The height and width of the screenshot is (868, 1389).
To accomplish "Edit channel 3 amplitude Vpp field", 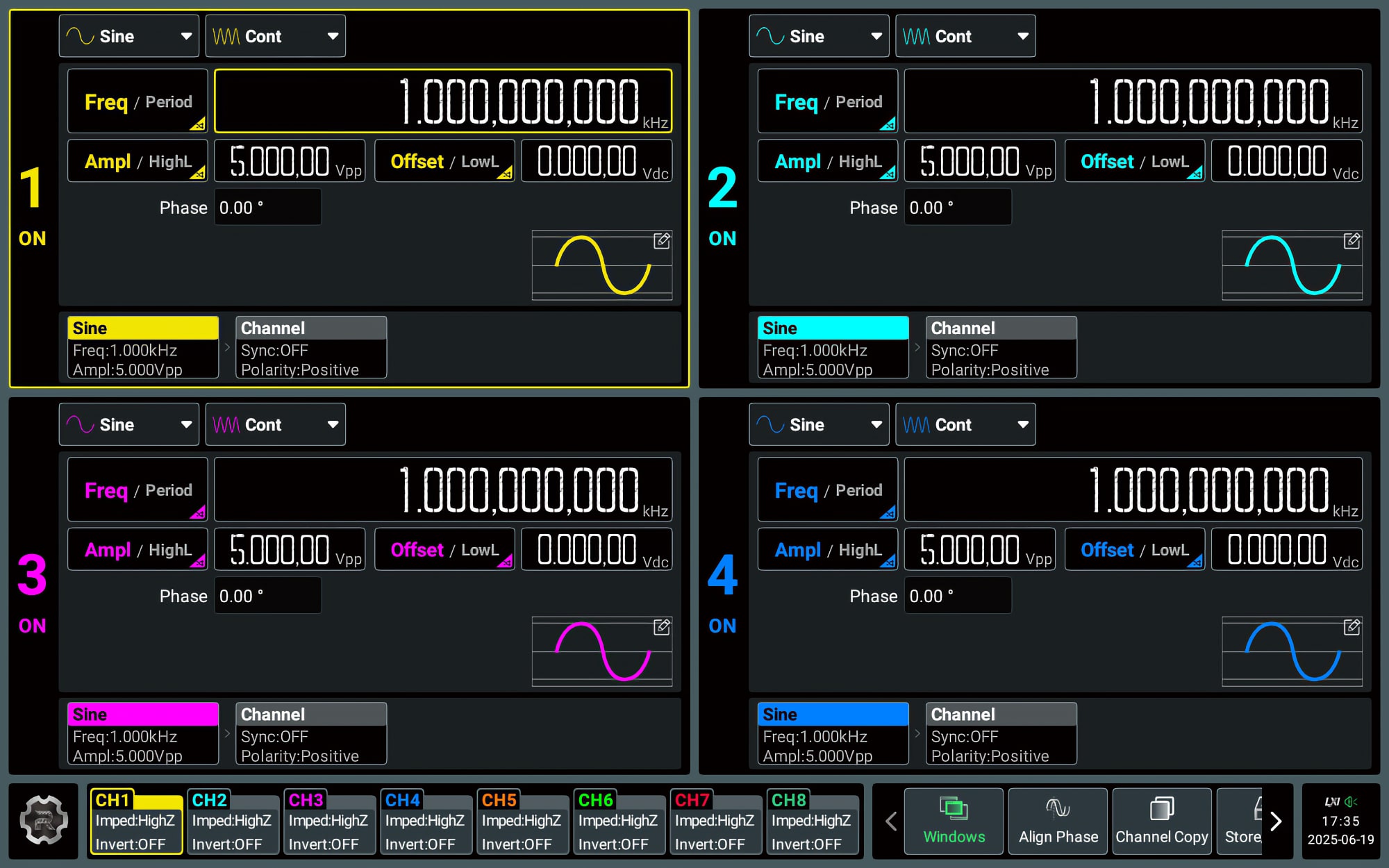I will [290, 549].
